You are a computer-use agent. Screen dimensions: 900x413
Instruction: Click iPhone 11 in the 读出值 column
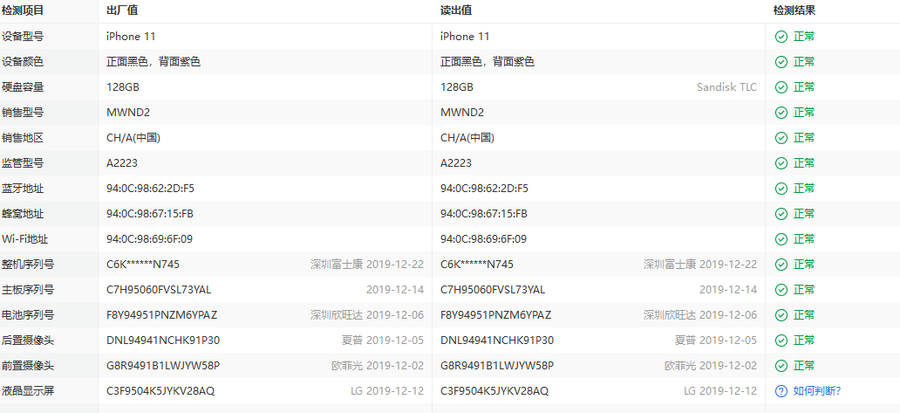(x=465, y=37)
